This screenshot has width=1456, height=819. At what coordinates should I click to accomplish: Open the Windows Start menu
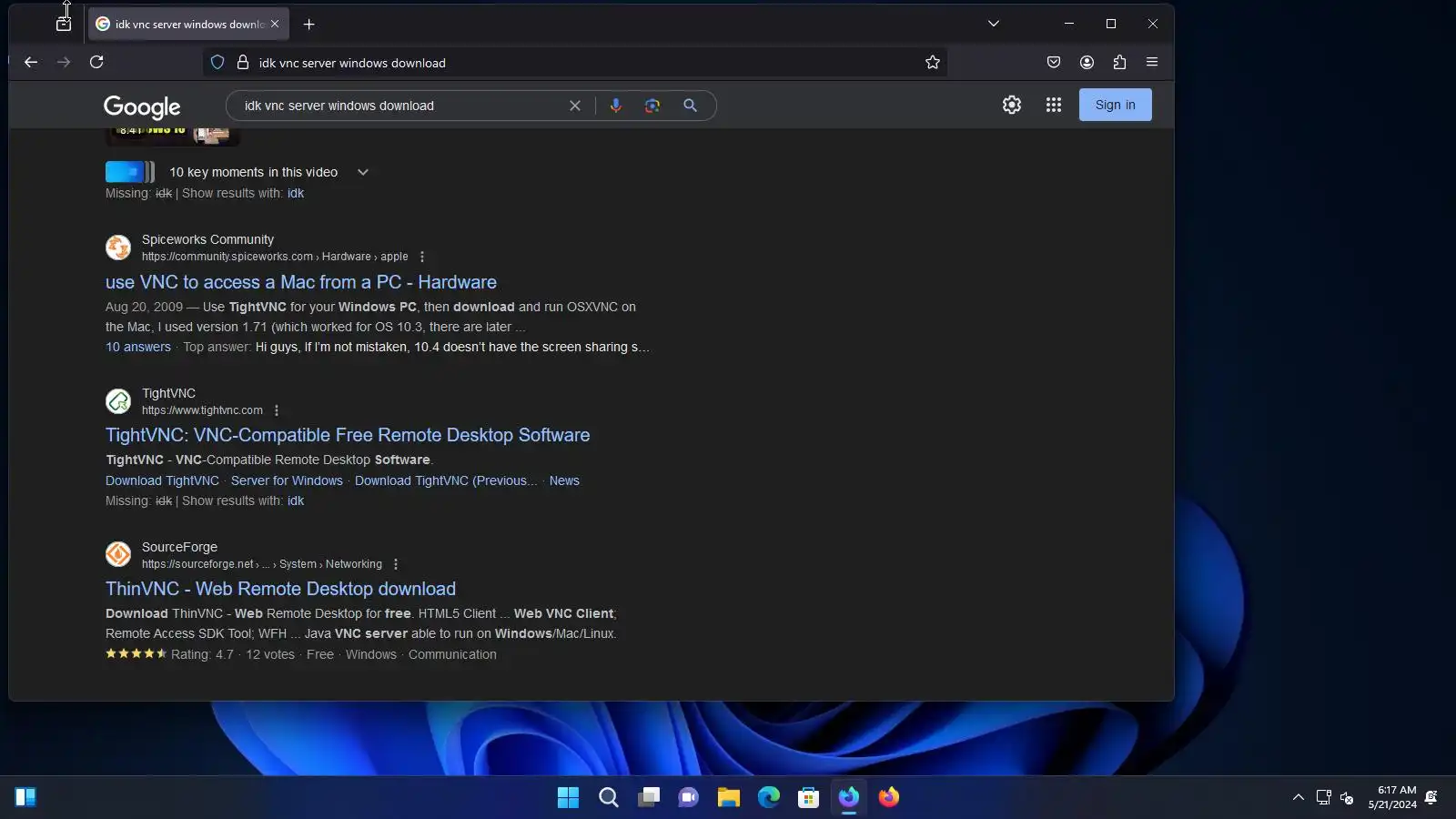568,797
